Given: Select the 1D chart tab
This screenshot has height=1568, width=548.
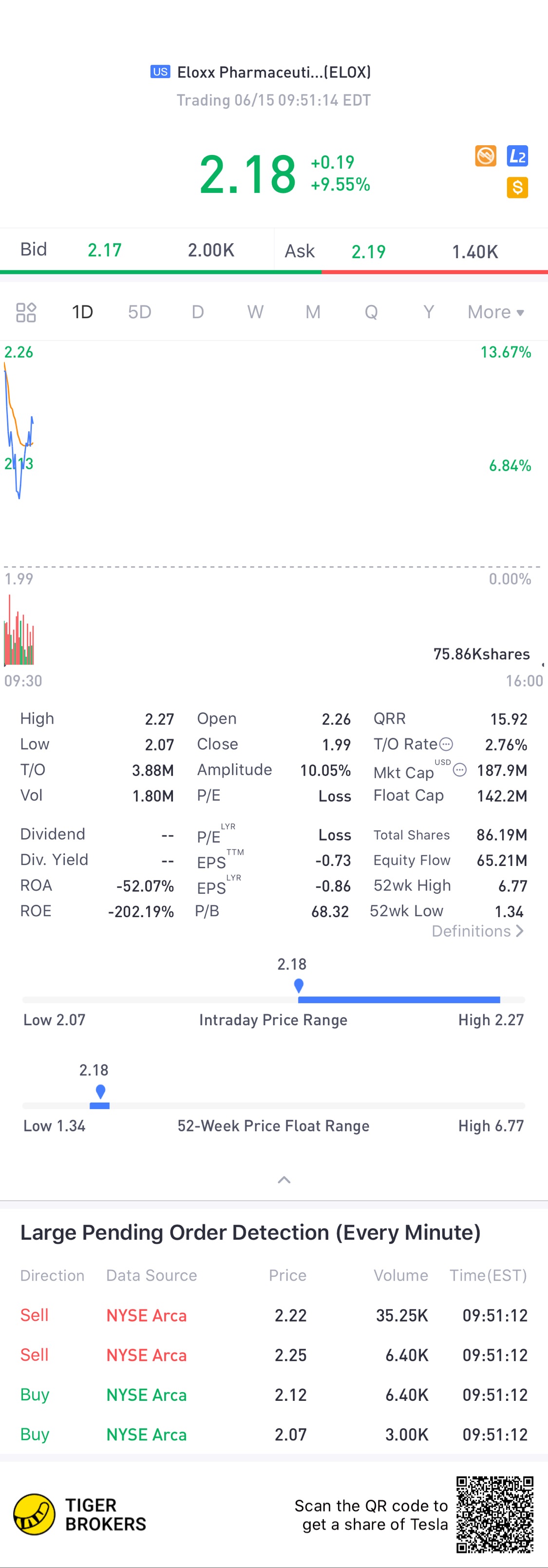Looking at the screenshot, I should (x=82, y=312).
